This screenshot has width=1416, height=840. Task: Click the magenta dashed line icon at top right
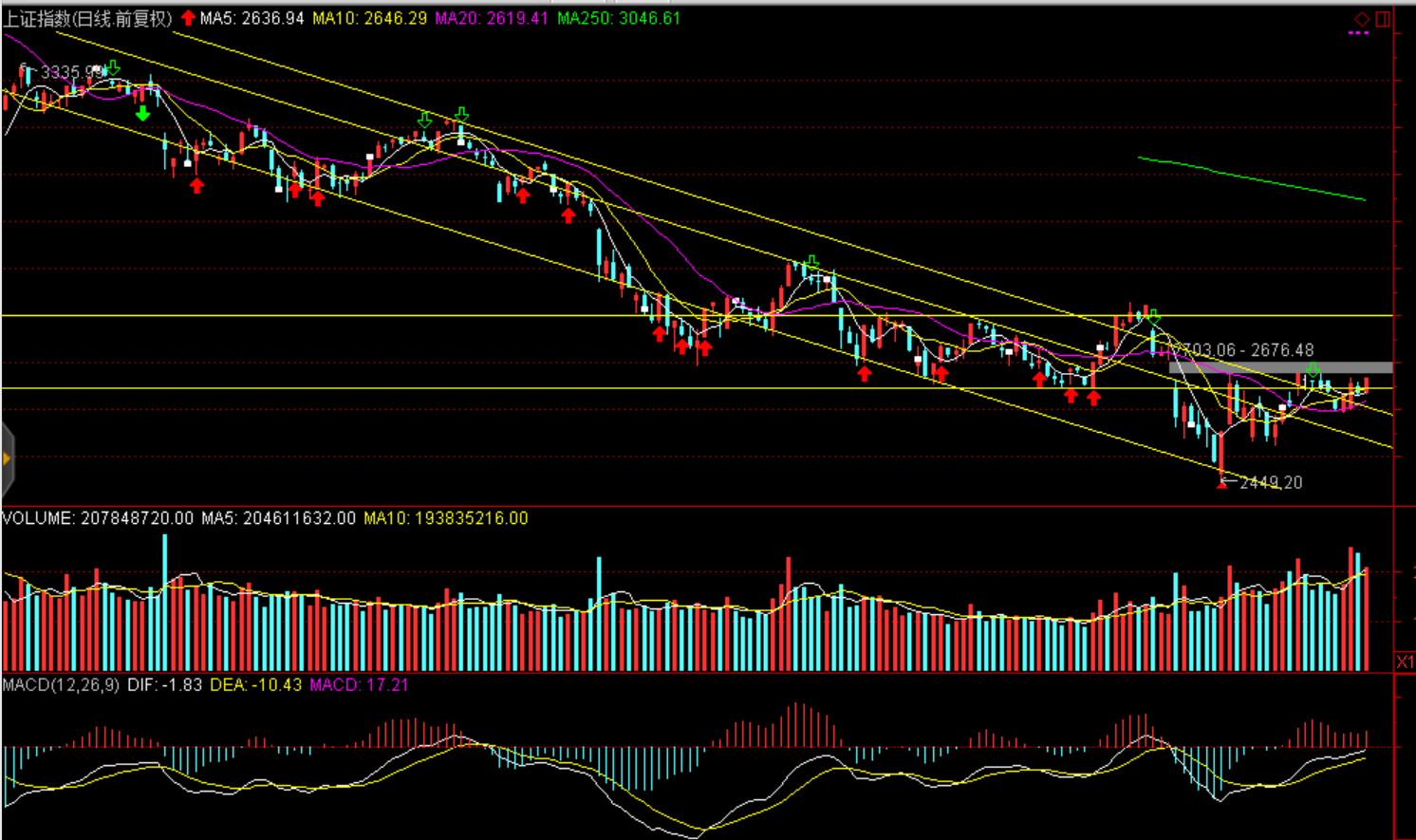1358,33
